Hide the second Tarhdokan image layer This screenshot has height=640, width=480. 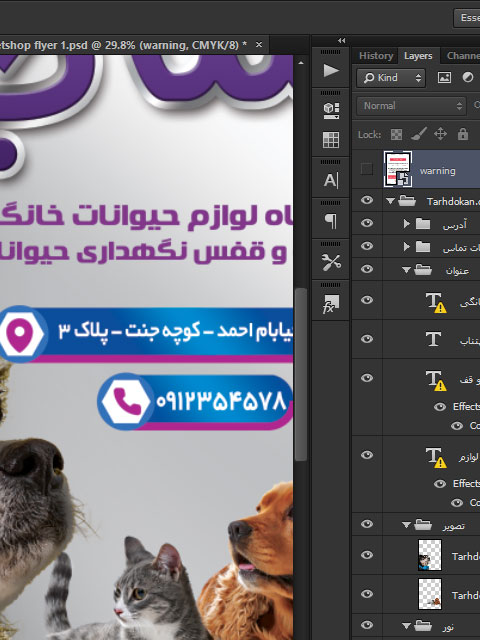367,594
